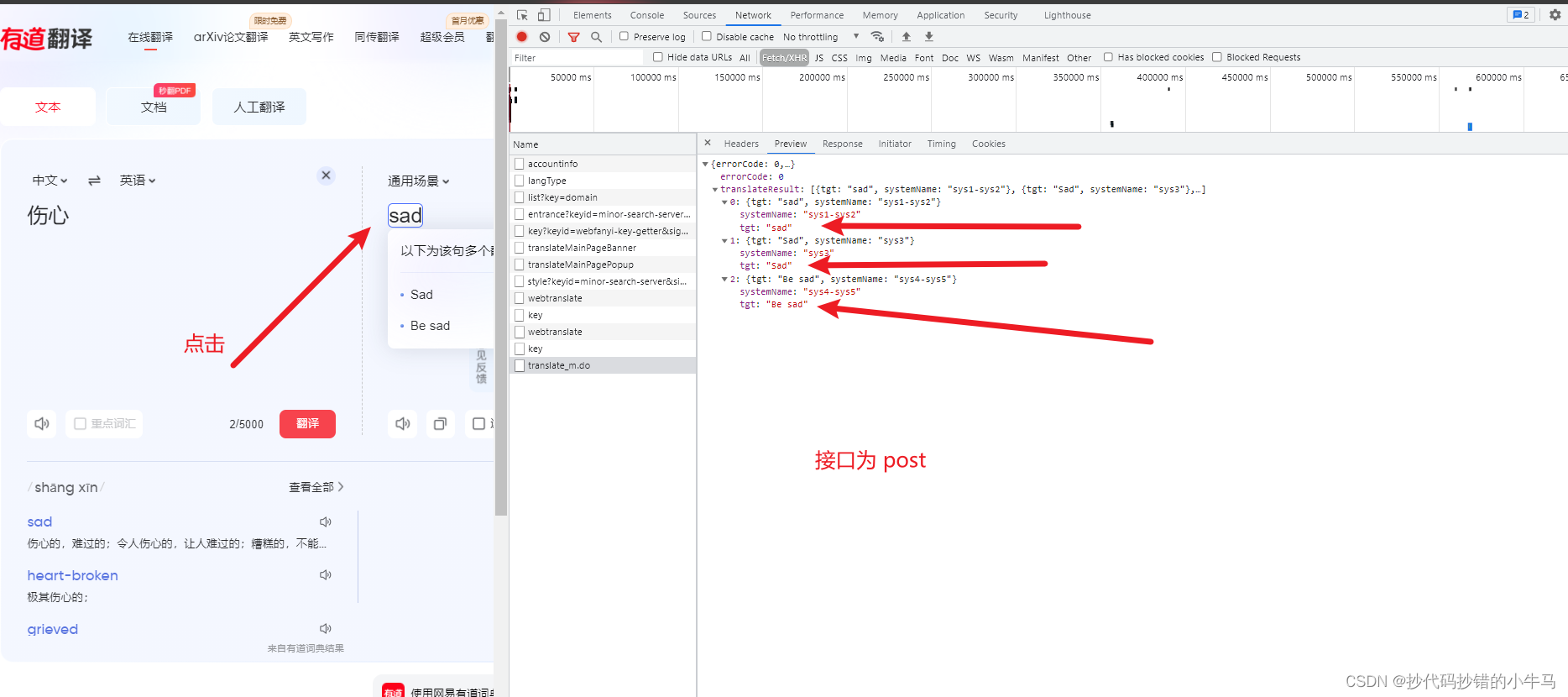The image size is (1568, 697).
Task: Open the 通用场景 scenario dropdown
Action: tap(419, 181)
